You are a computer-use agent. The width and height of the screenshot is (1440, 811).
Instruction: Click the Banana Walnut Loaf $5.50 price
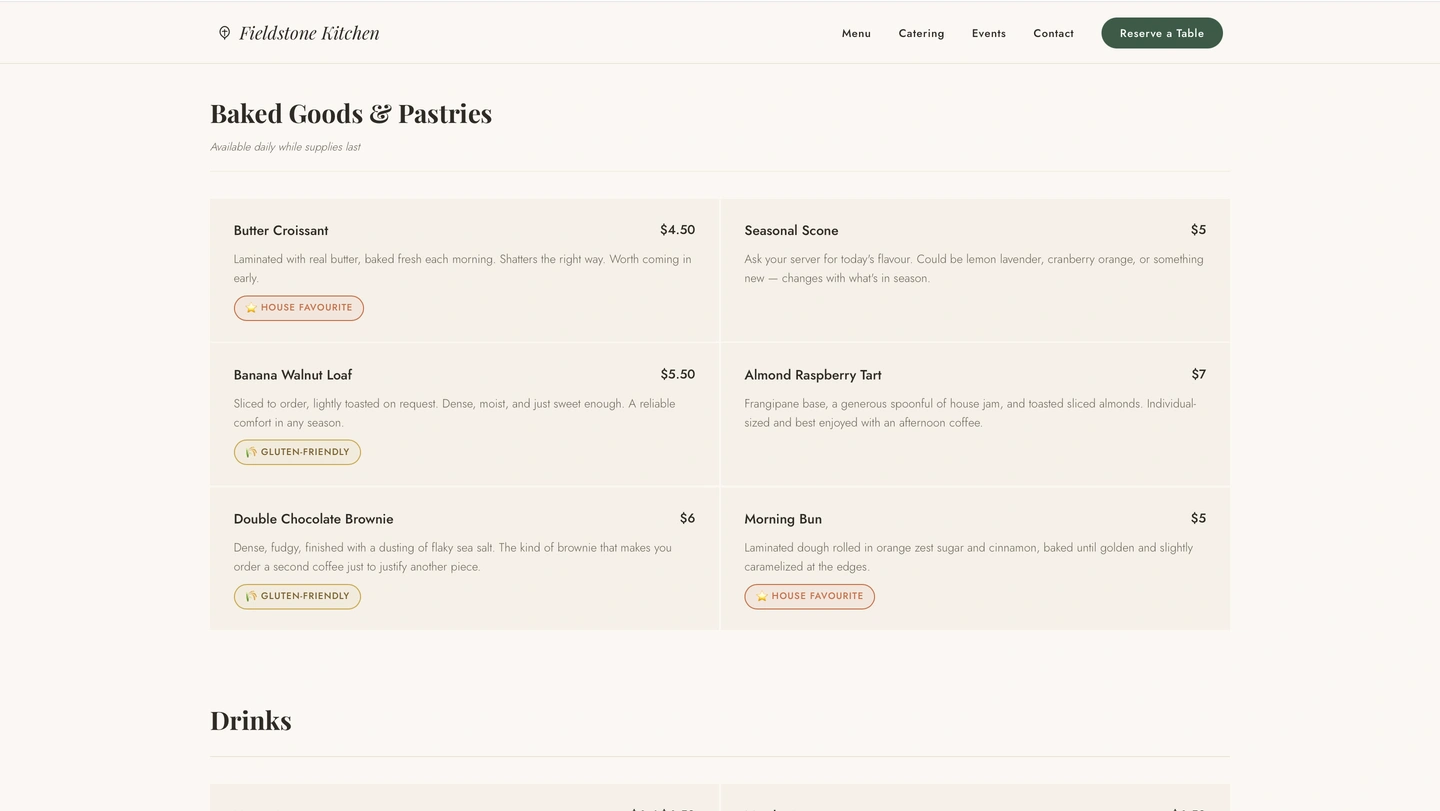click(677, 375)
